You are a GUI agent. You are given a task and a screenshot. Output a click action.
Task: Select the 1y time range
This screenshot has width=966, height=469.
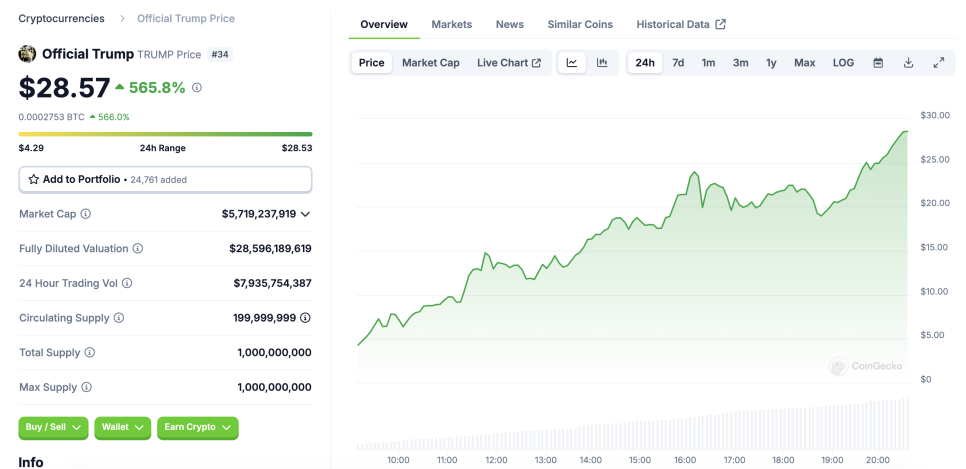pyautogui.click(x=771, y=63)
